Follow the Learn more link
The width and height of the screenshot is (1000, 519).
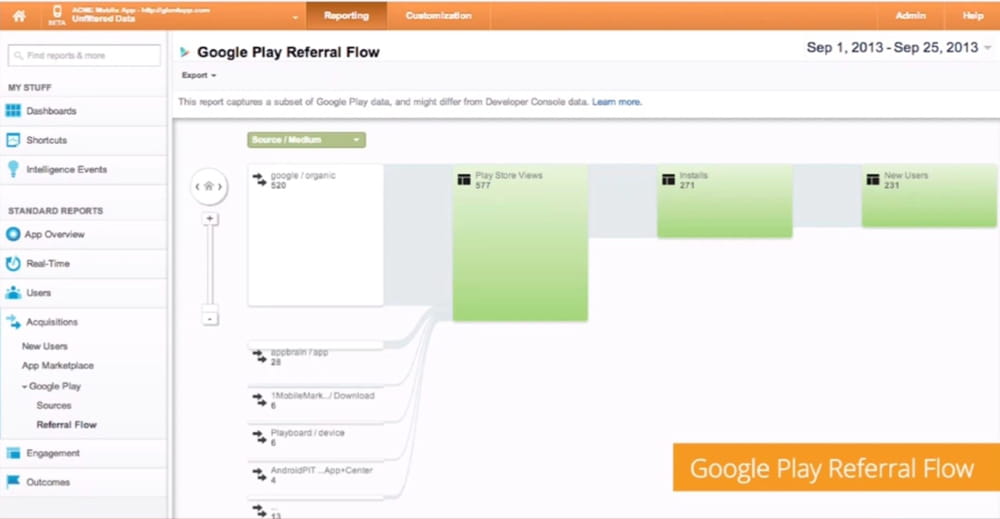pos(616,102)
